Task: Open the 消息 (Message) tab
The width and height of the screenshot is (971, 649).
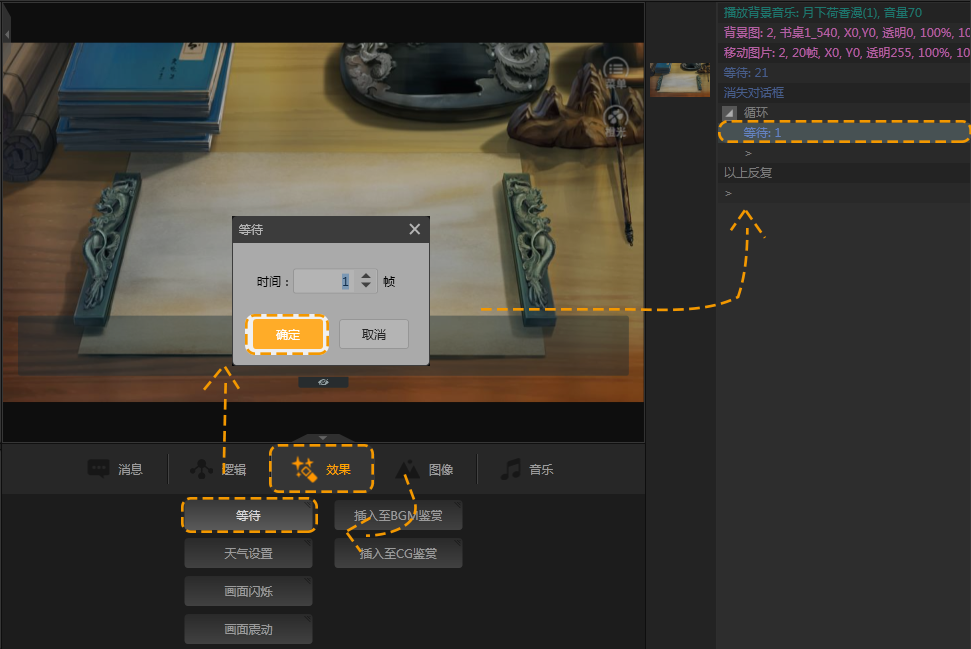Action: pos(115,469)
